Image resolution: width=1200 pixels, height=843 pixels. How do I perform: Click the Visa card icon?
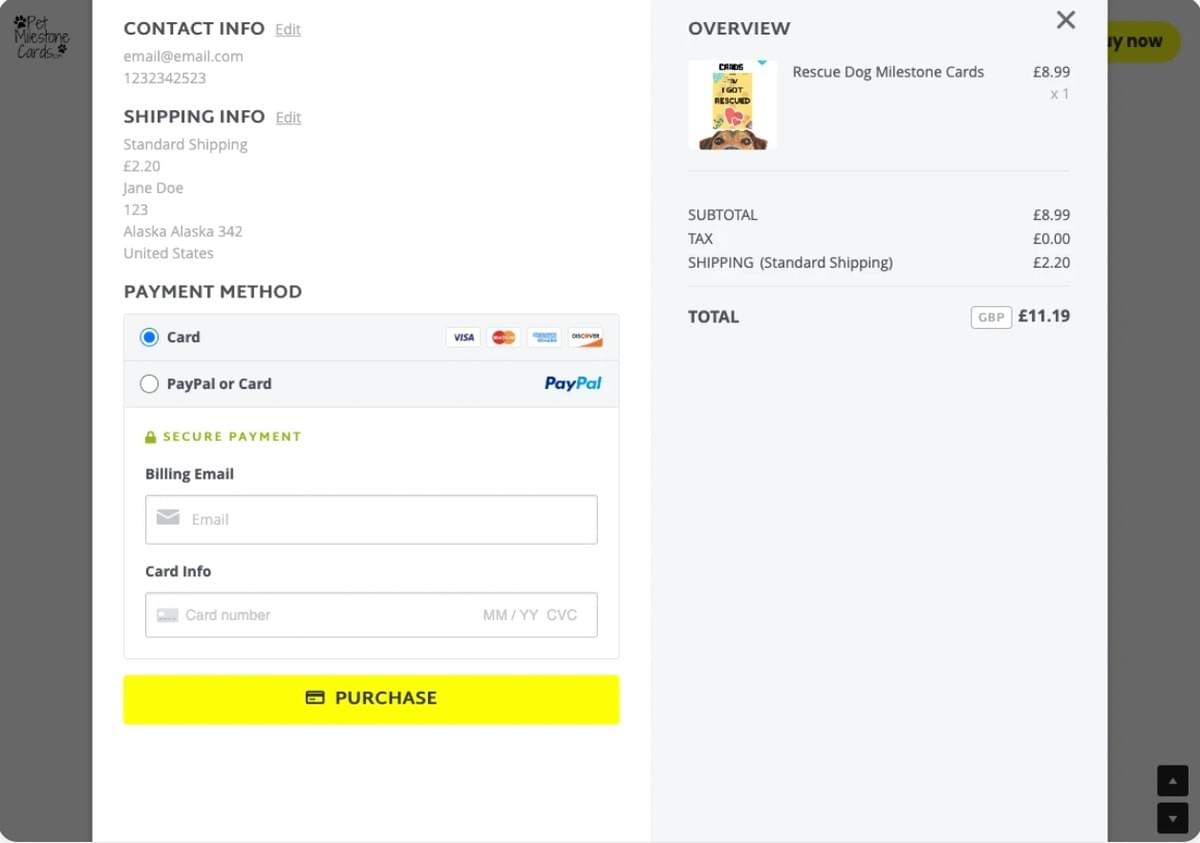pyautogui.click(x=463, y=338)
